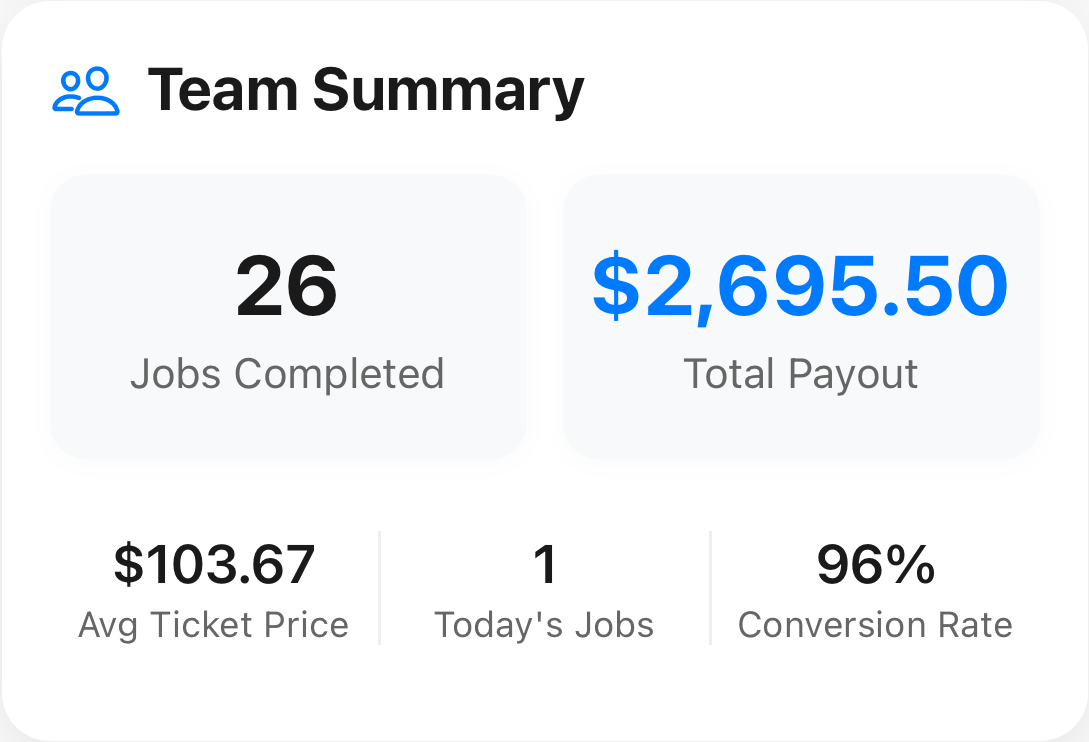Click the Conversion Rate label
Screen dimensions: 1089x742
tap(875, 624)
